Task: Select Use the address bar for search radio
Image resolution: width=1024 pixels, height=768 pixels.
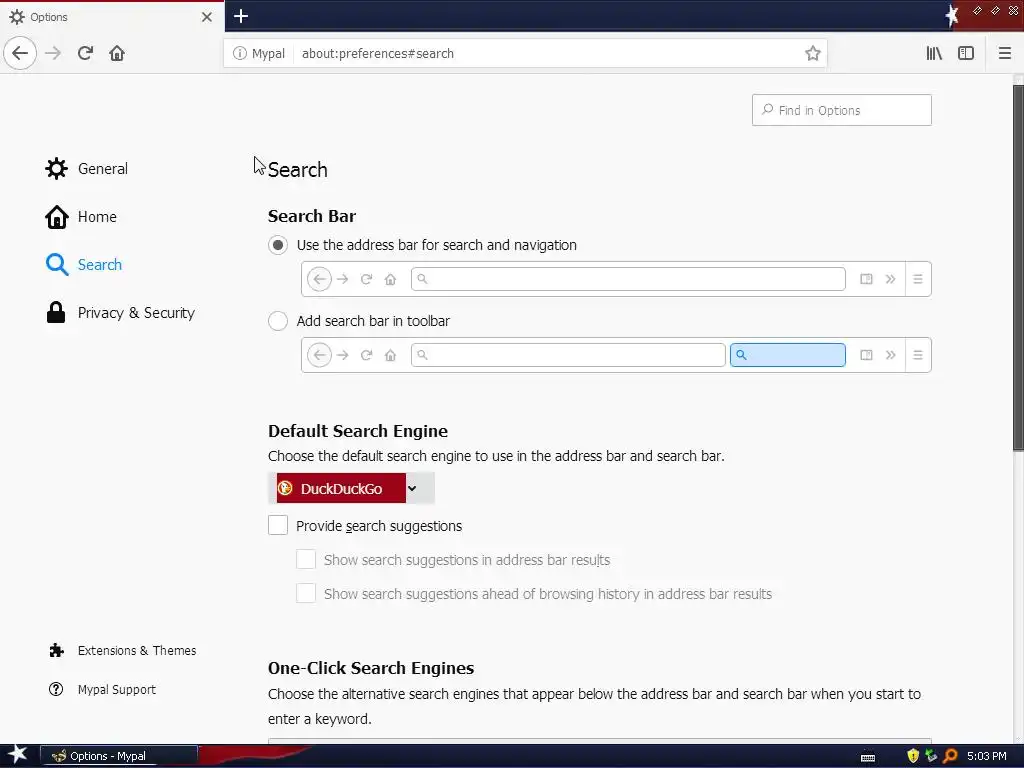Action: (x=278, y=245)
